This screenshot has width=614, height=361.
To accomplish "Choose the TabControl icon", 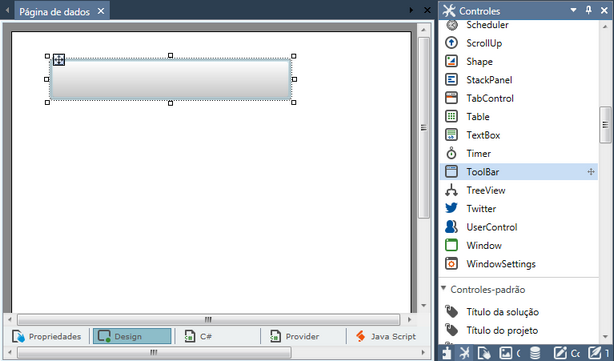I will (x=451, y=98).
